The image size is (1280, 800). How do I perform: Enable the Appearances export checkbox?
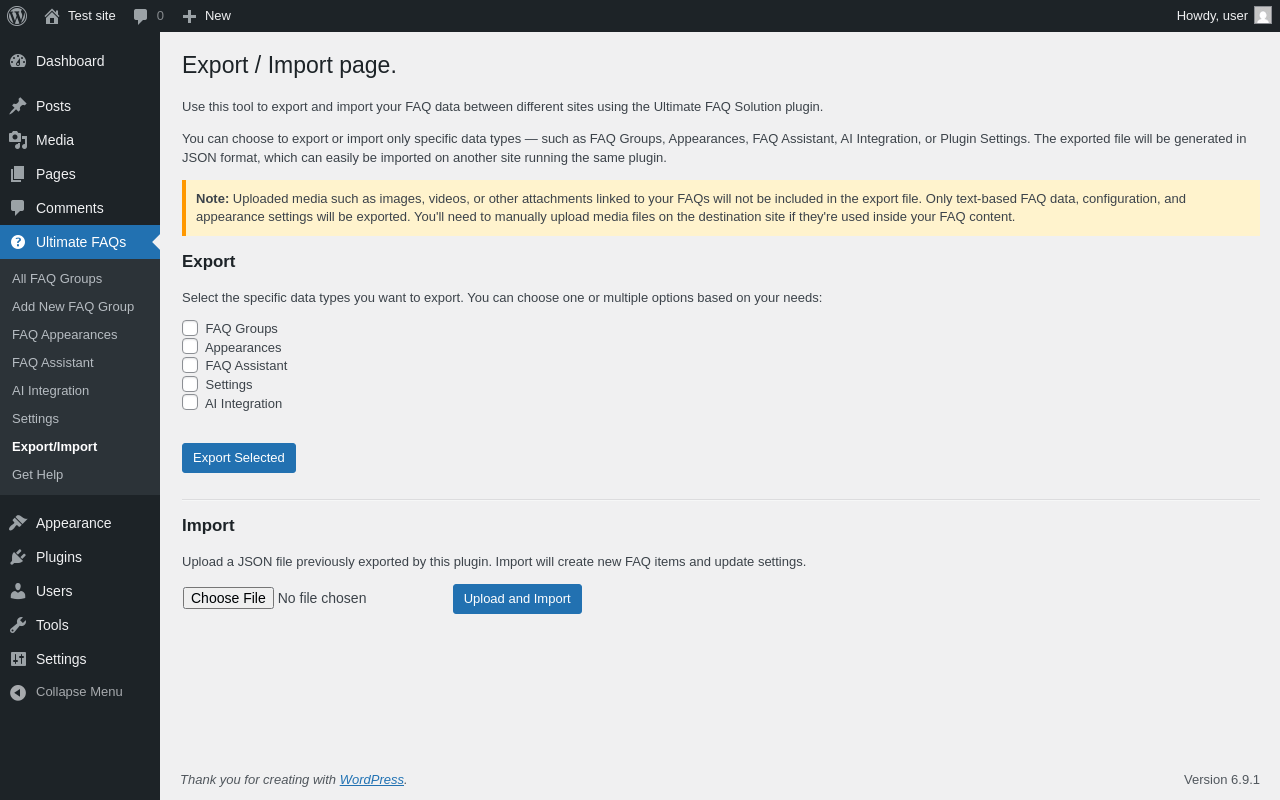point(190,346)
